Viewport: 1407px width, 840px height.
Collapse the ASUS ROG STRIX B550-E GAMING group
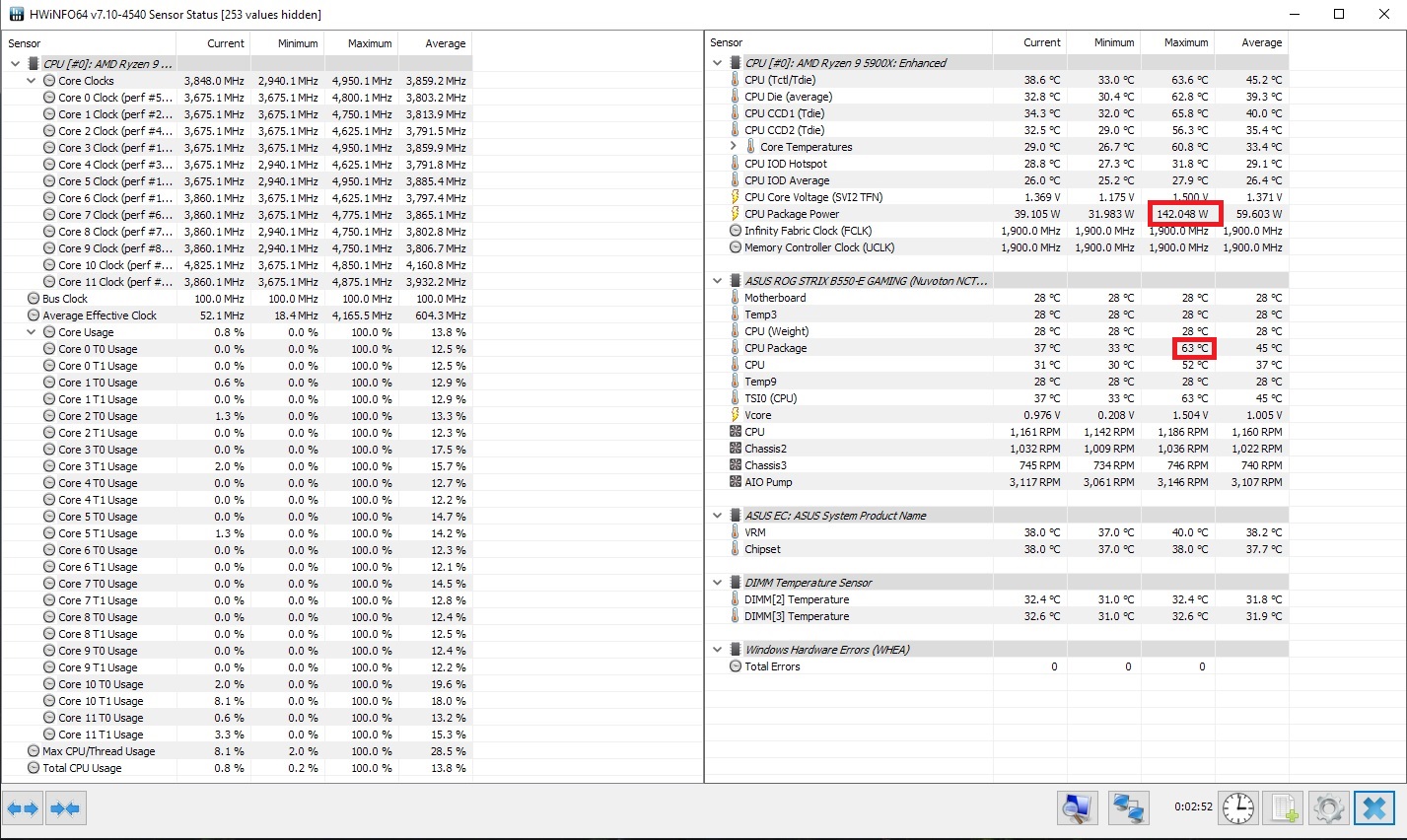point(717,281)
